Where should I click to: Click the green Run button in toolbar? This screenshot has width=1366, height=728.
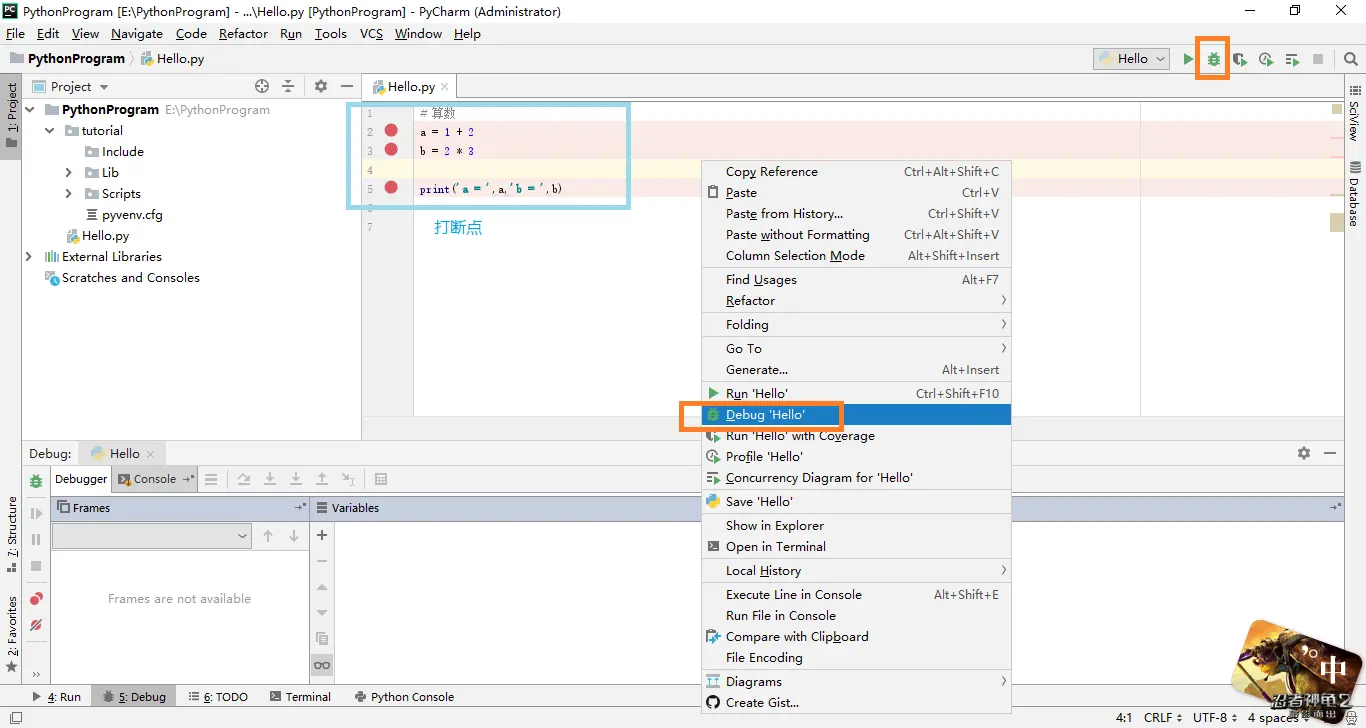tap(1188, 59)
